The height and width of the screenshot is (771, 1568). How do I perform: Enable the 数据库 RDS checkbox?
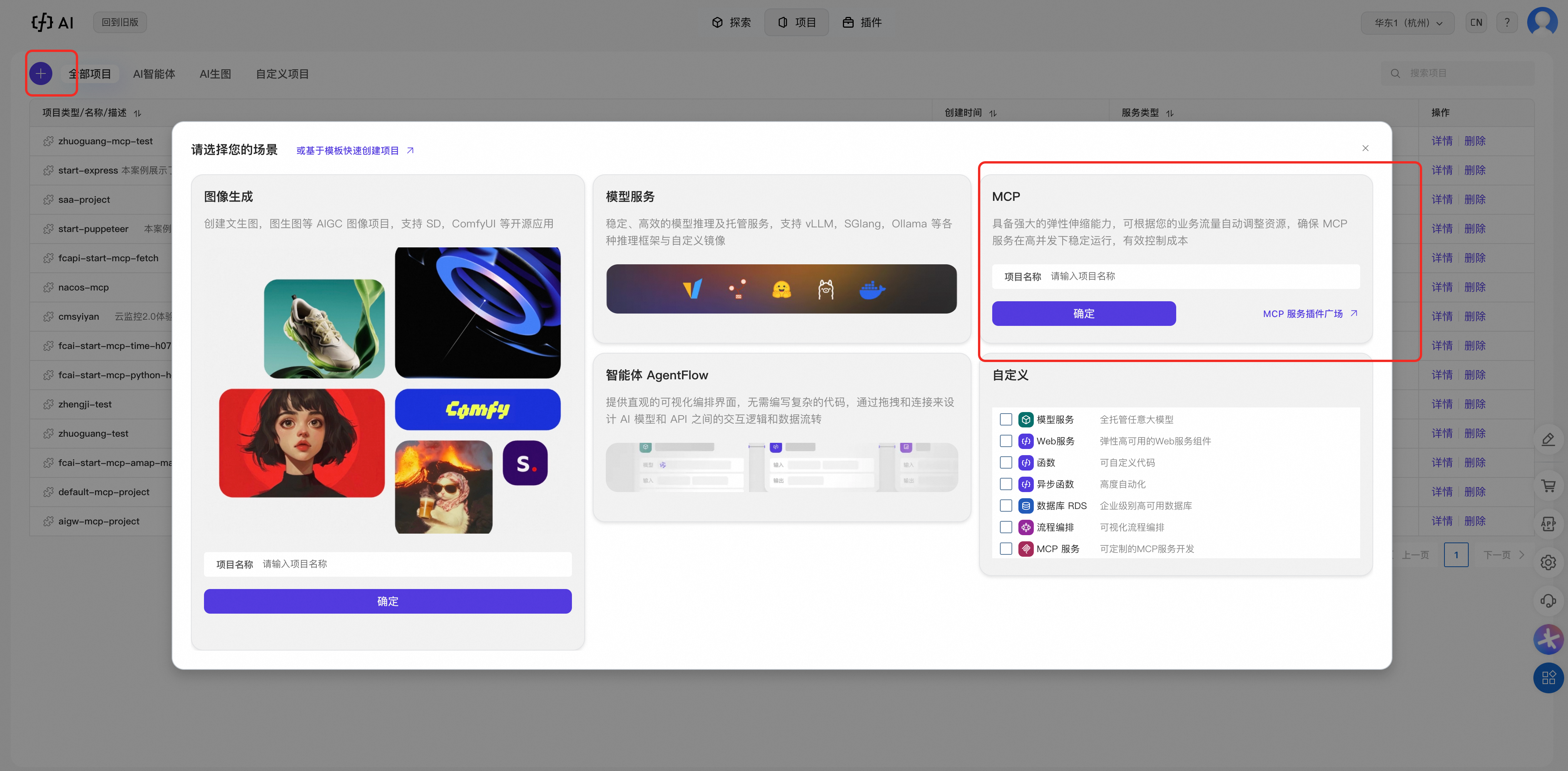coord(1006,506)
